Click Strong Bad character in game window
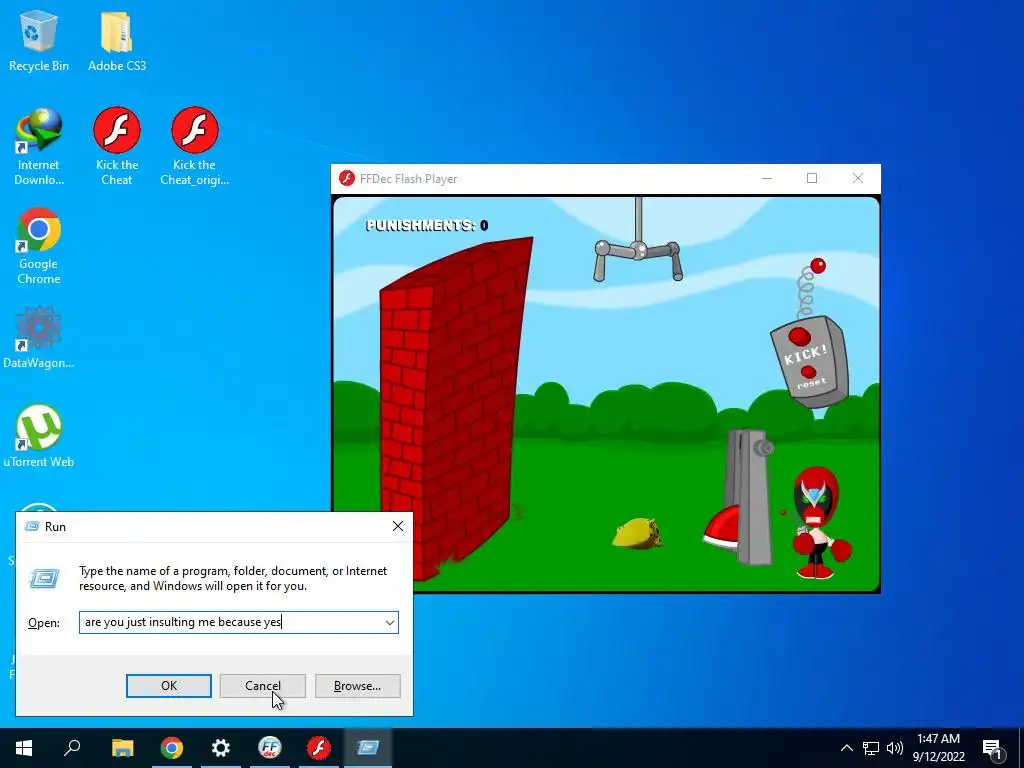The width and height of the screenshot is (1024, 768). (x=817, y=522)
